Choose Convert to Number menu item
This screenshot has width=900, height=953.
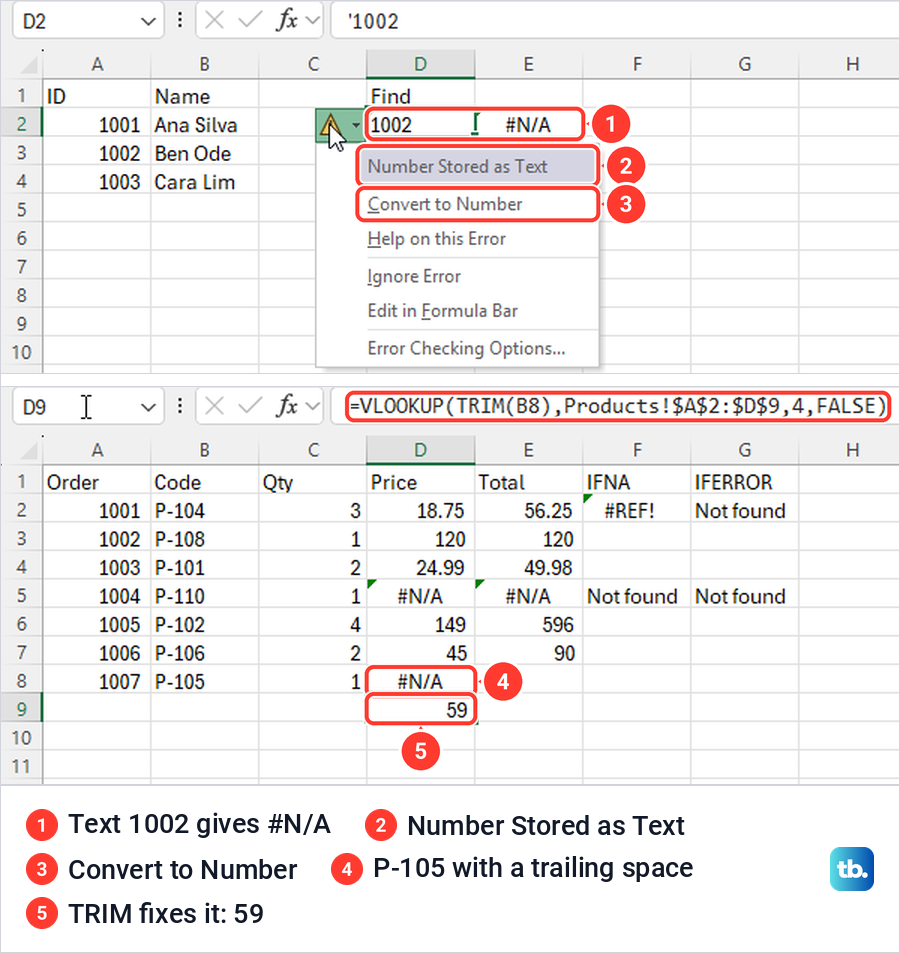point(478,204)
